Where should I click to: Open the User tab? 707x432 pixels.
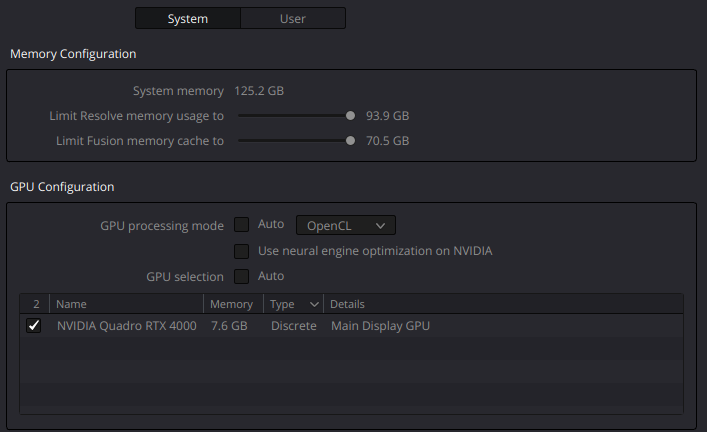[x=293, y=18]
